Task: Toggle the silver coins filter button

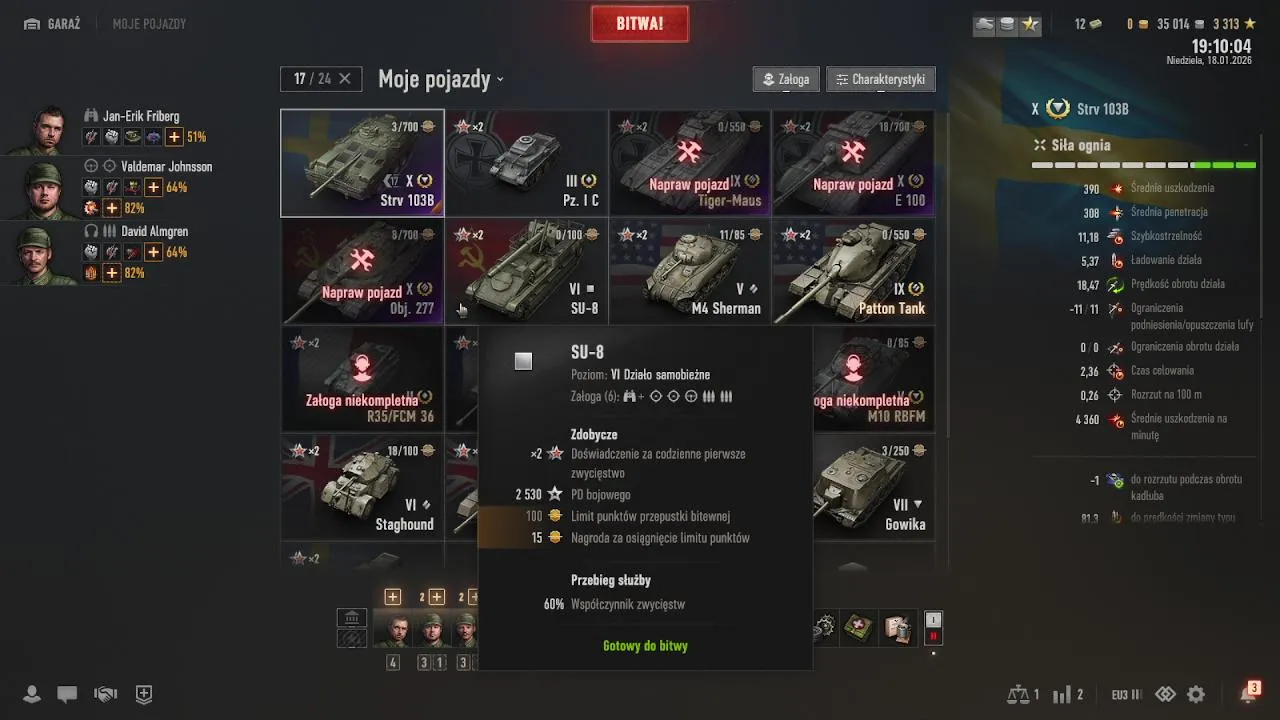Action: tap(1007, 24)
